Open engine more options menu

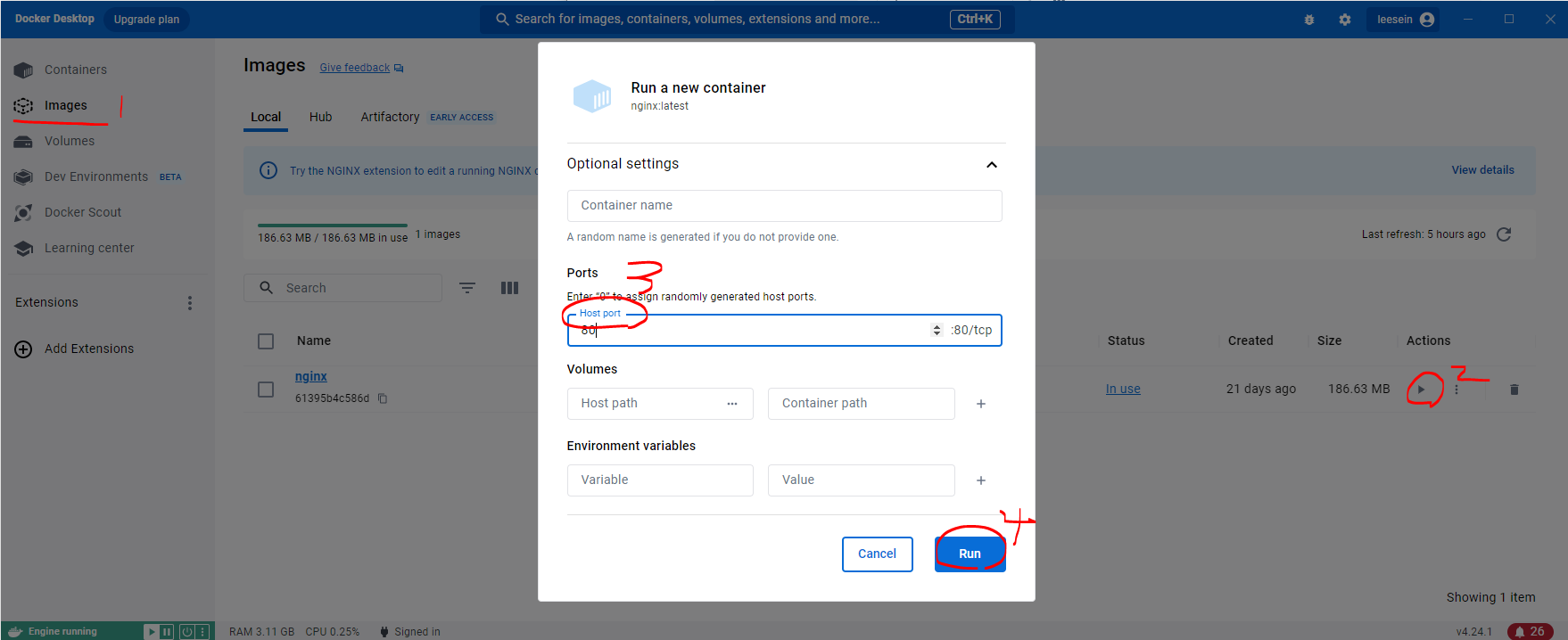pyautogui.click(x=202, y=631)
